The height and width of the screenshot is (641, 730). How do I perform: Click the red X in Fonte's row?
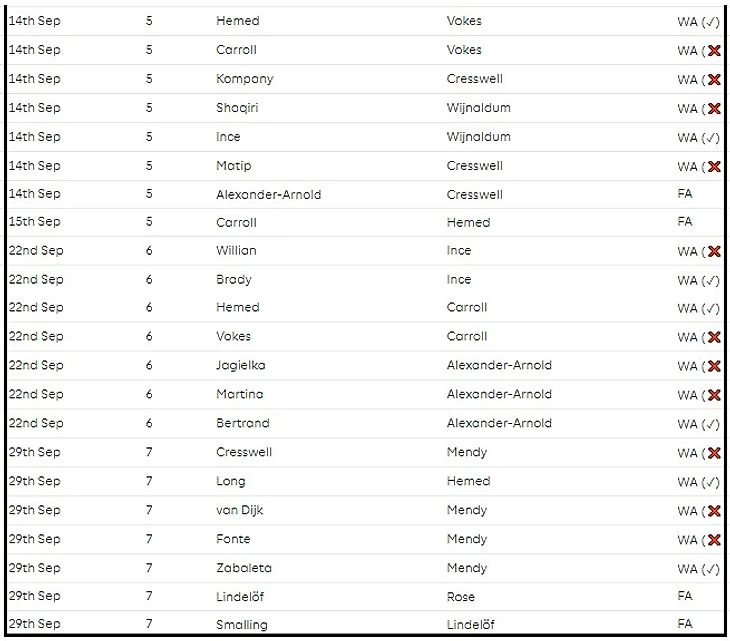point(714,541)
